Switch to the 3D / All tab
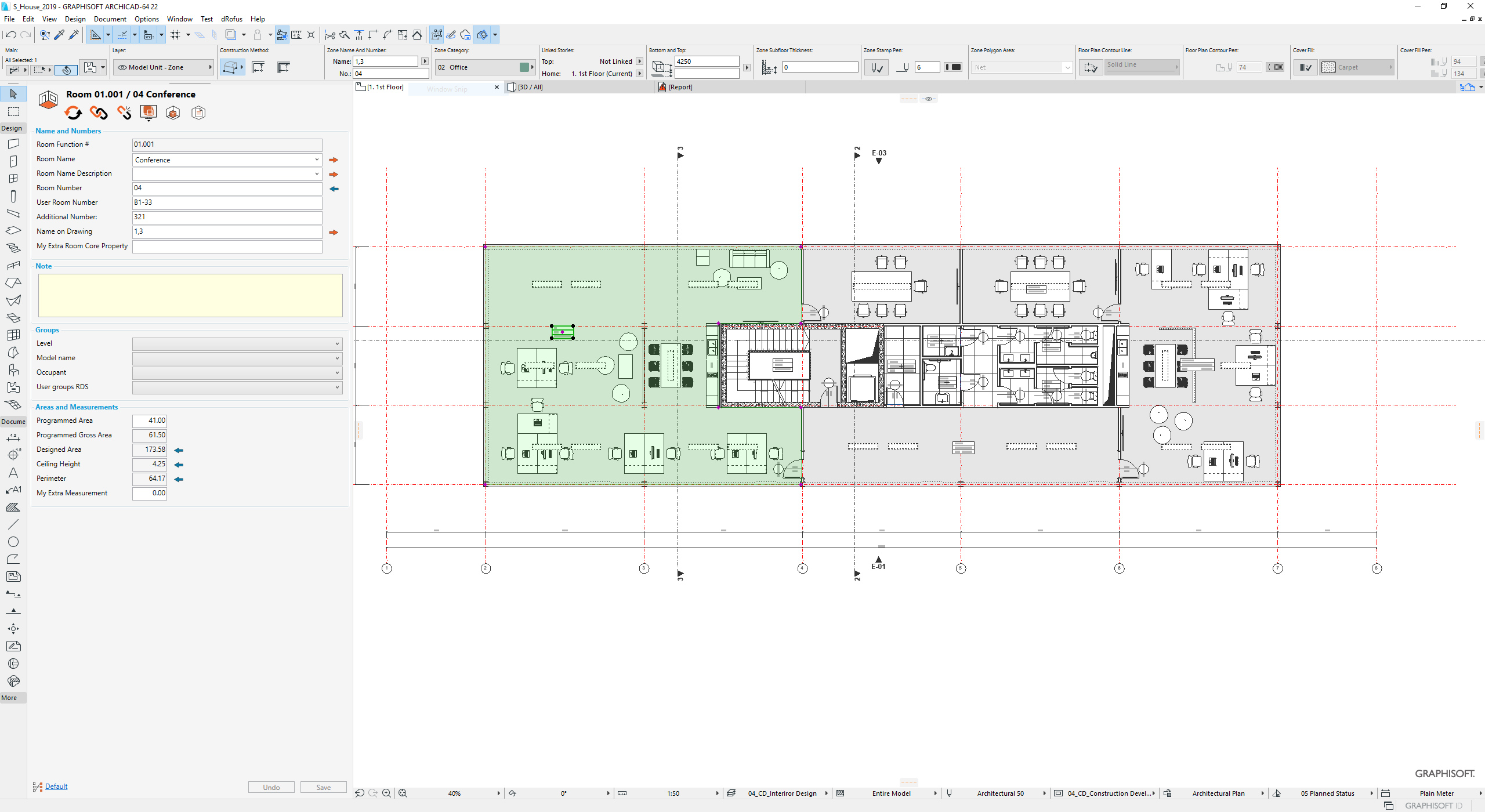 point(530,87)
